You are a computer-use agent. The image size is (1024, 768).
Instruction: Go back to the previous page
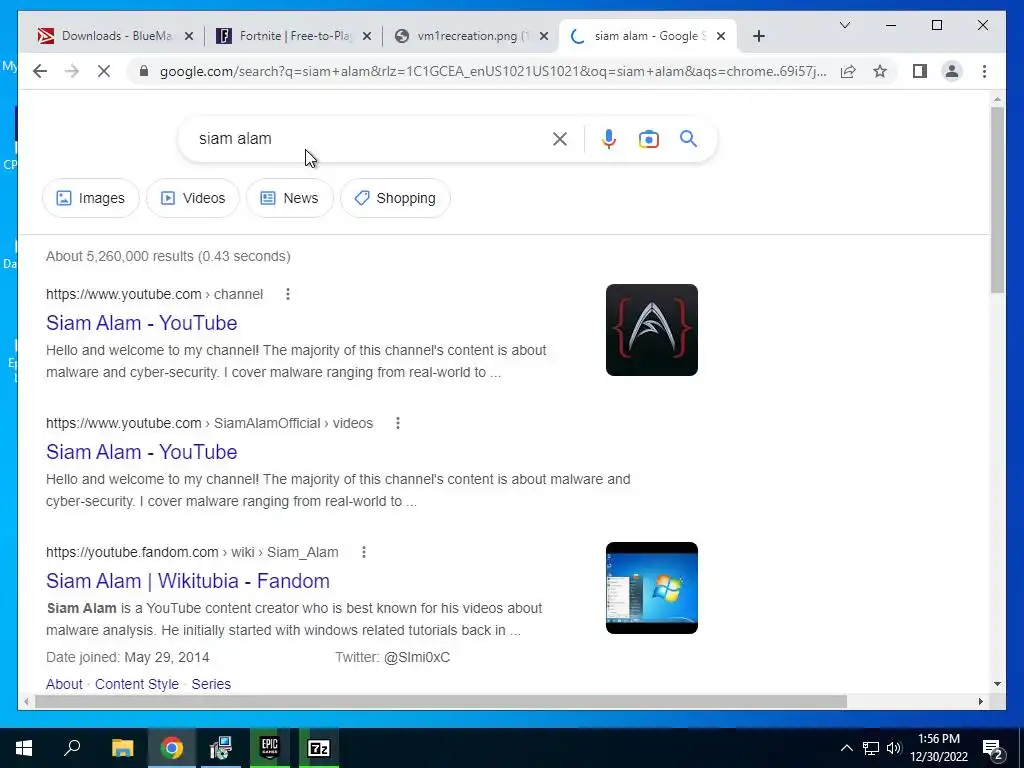pyautogui.click(x=40, y=71)
